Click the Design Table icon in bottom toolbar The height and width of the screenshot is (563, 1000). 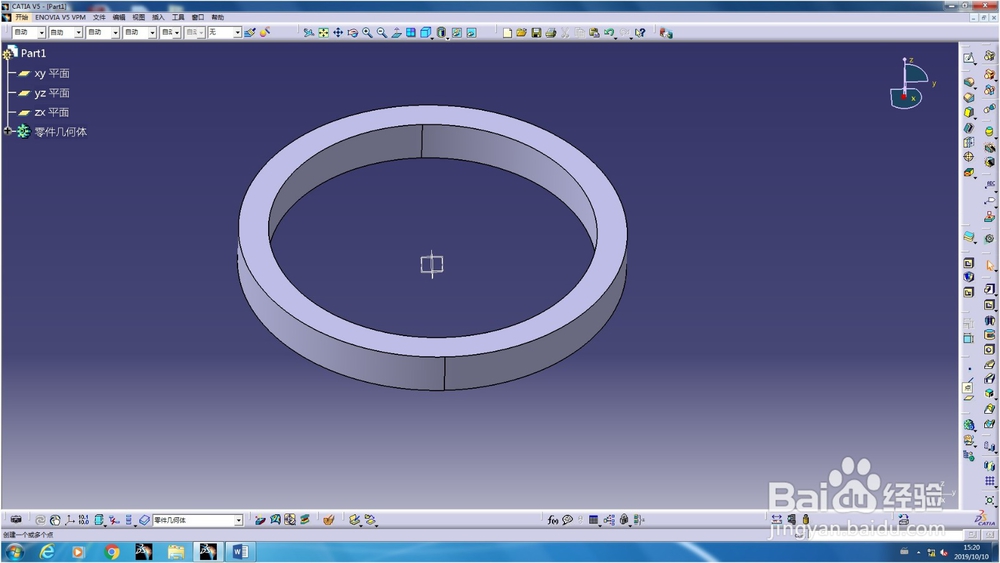(593, 520)
